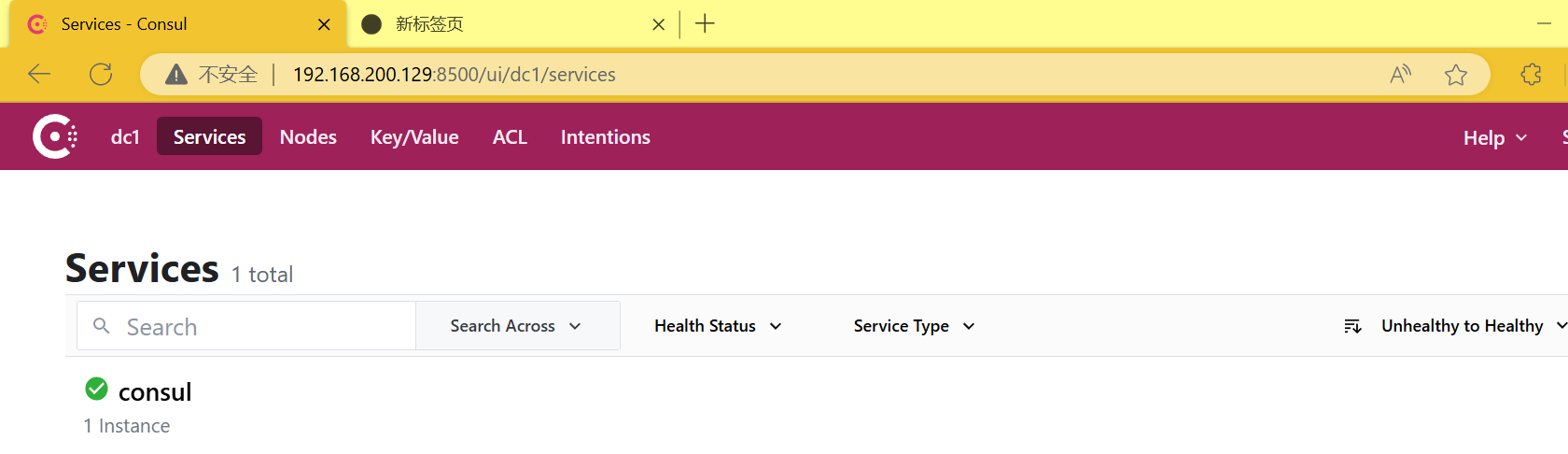The image size is (1568, 454).
Task: Click the green healthy checkmark for consul
Action: (x=96, y=389)
